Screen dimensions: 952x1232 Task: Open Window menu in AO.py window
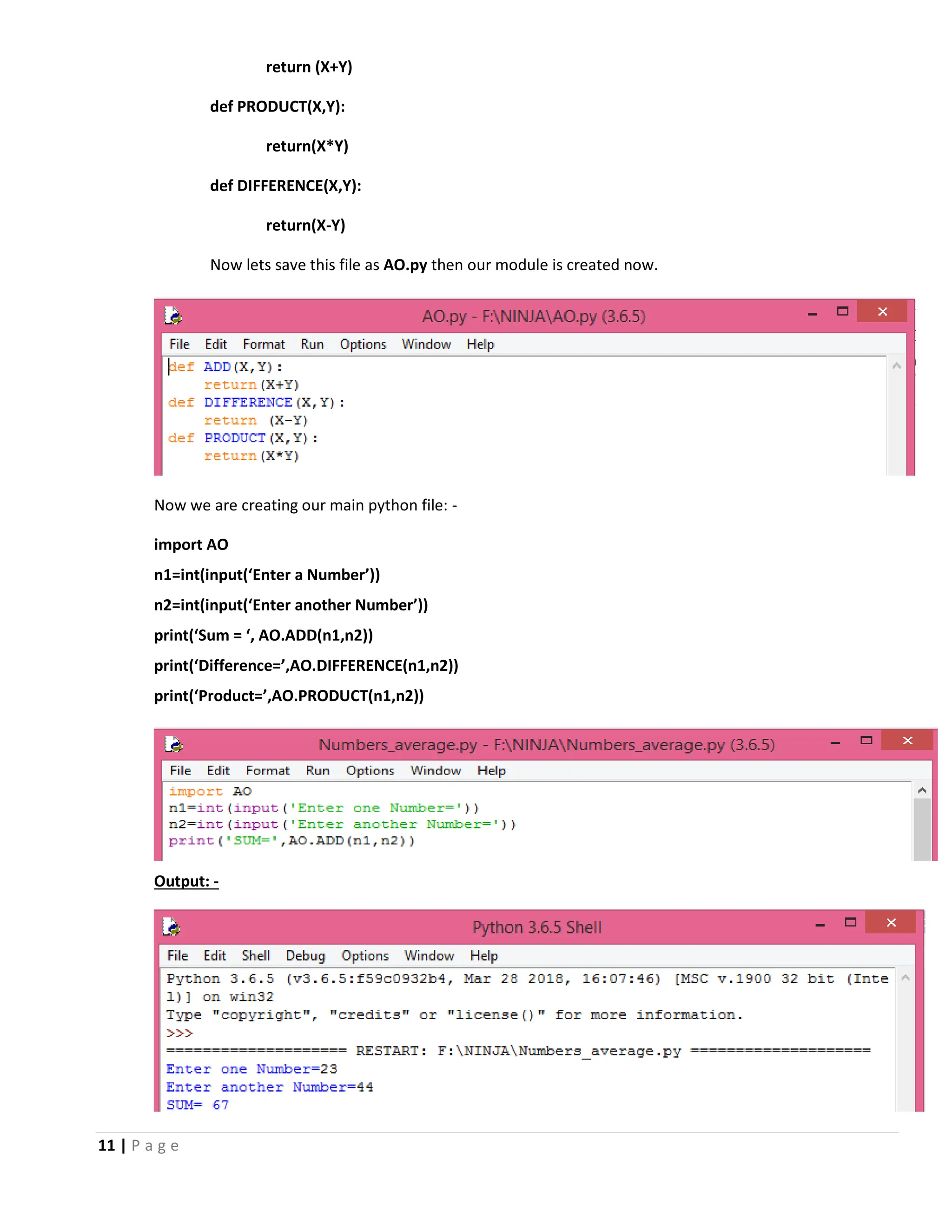click(x=426, y=344)
